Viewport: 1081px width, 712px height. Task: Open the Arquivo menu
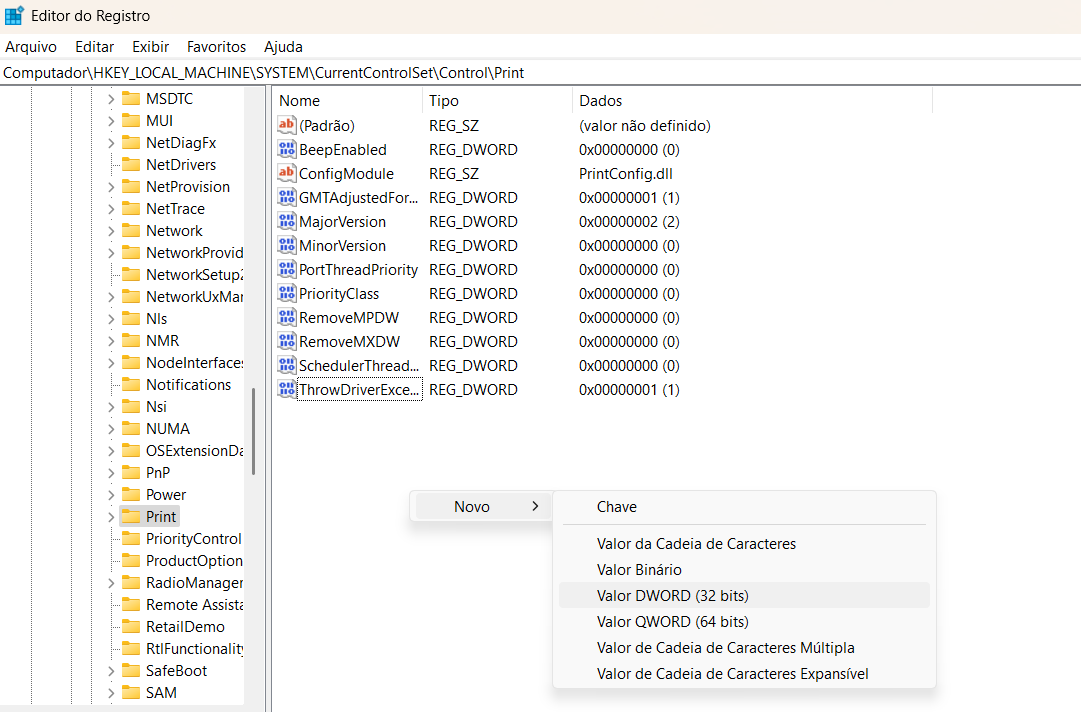(31, 47)
